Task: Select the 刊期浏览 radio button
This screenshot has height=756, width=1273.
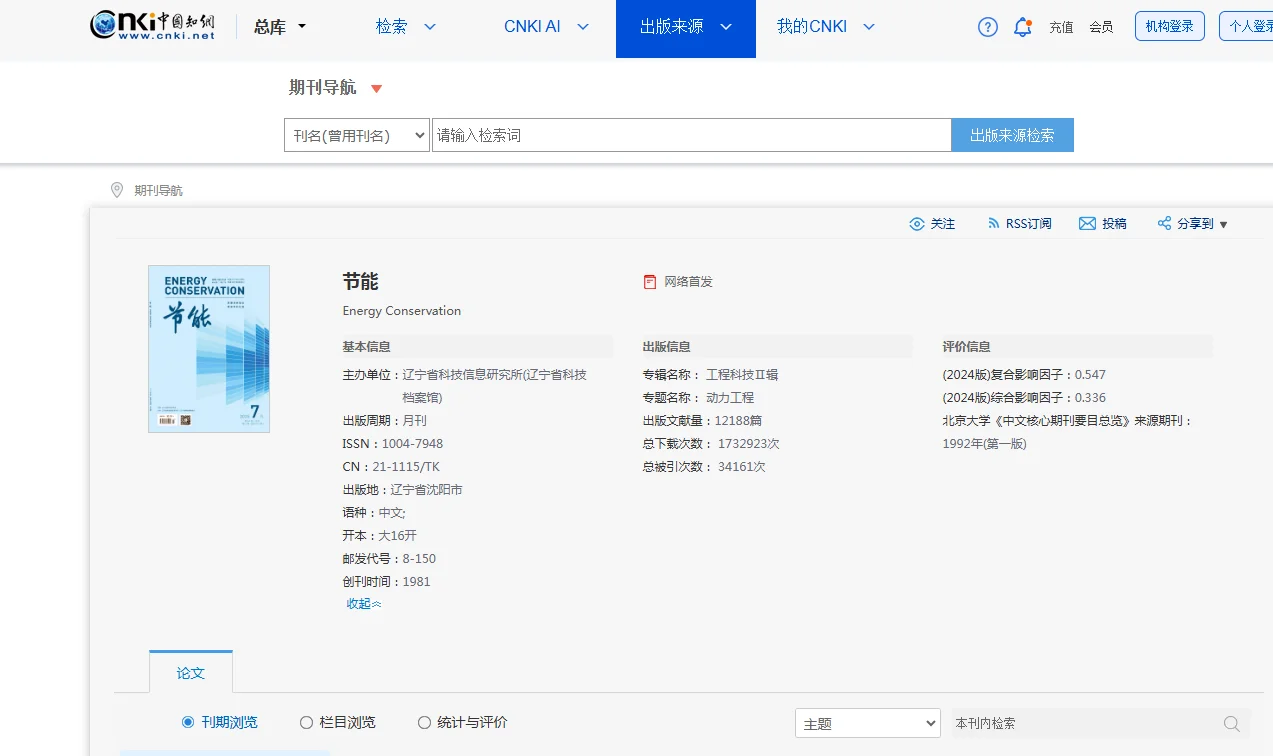Action: (186, 722)
